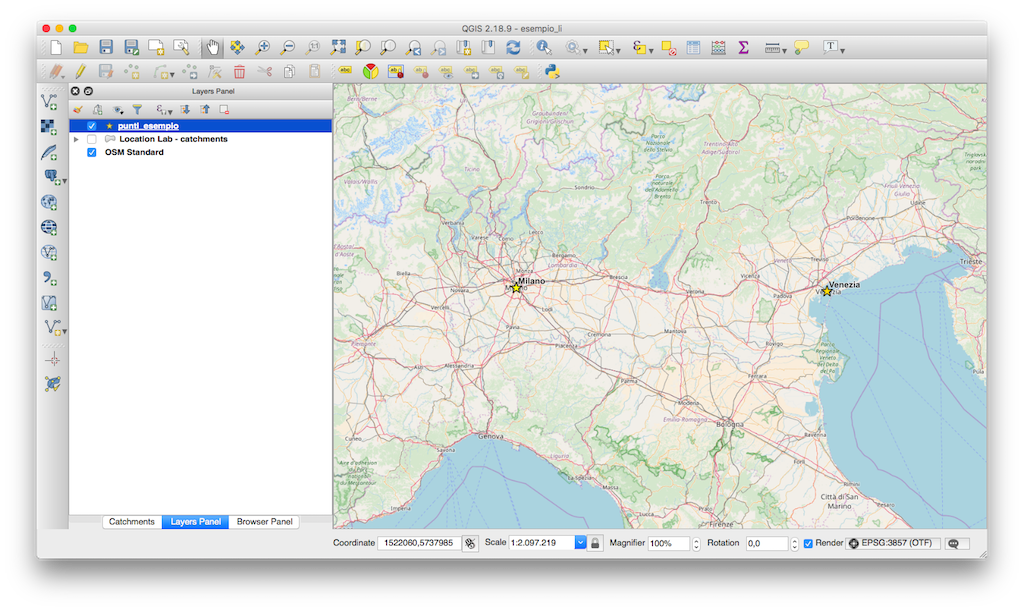
Task: Create a new QGIS project
Action: coord(56,47)
